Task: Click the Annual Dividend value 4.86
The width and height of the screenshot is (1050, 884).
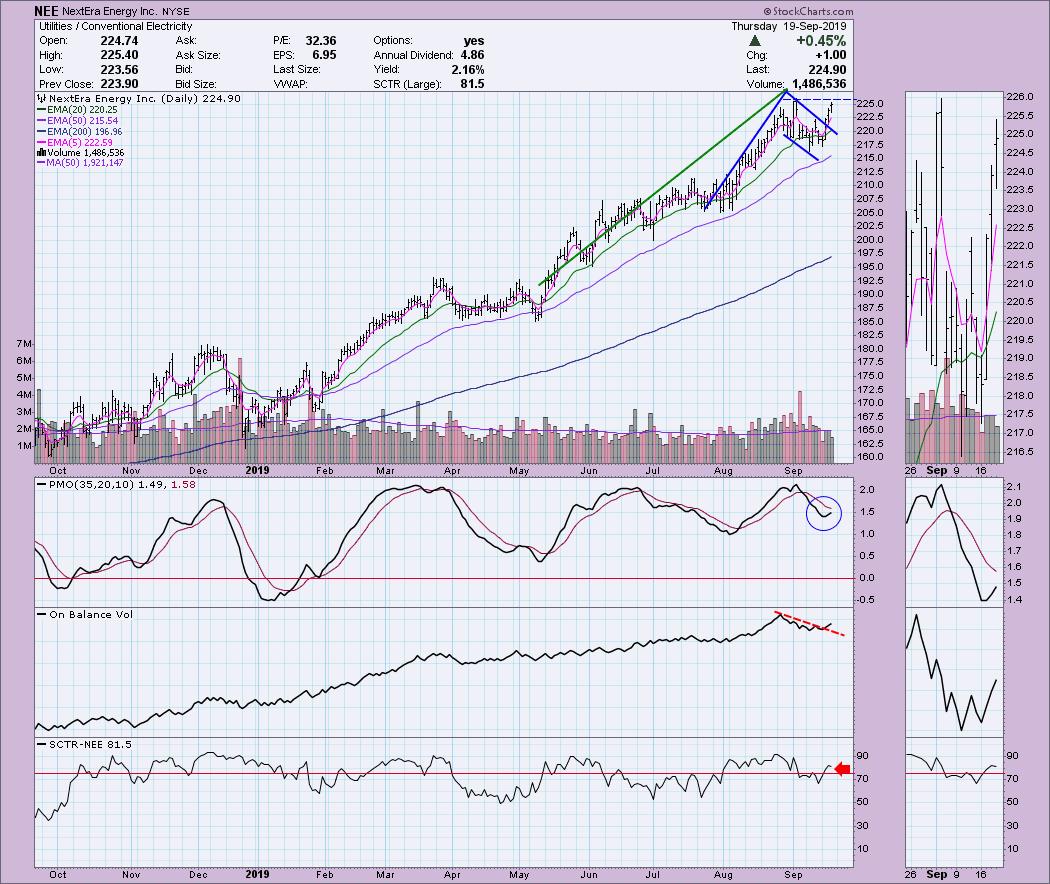Action: tap(472, 55)
